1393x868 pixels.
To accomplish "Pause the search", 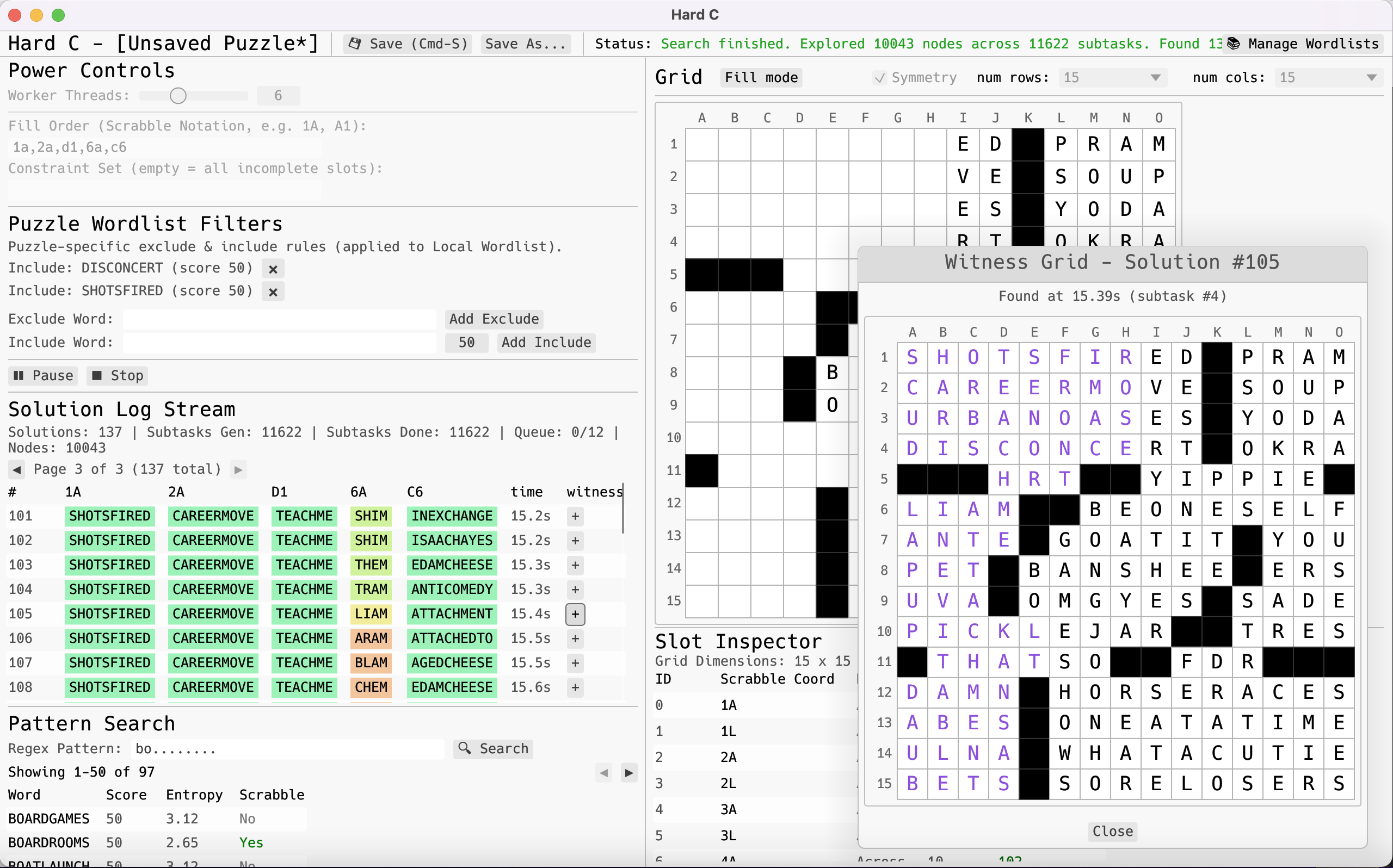I will click(x=43, y=376).
